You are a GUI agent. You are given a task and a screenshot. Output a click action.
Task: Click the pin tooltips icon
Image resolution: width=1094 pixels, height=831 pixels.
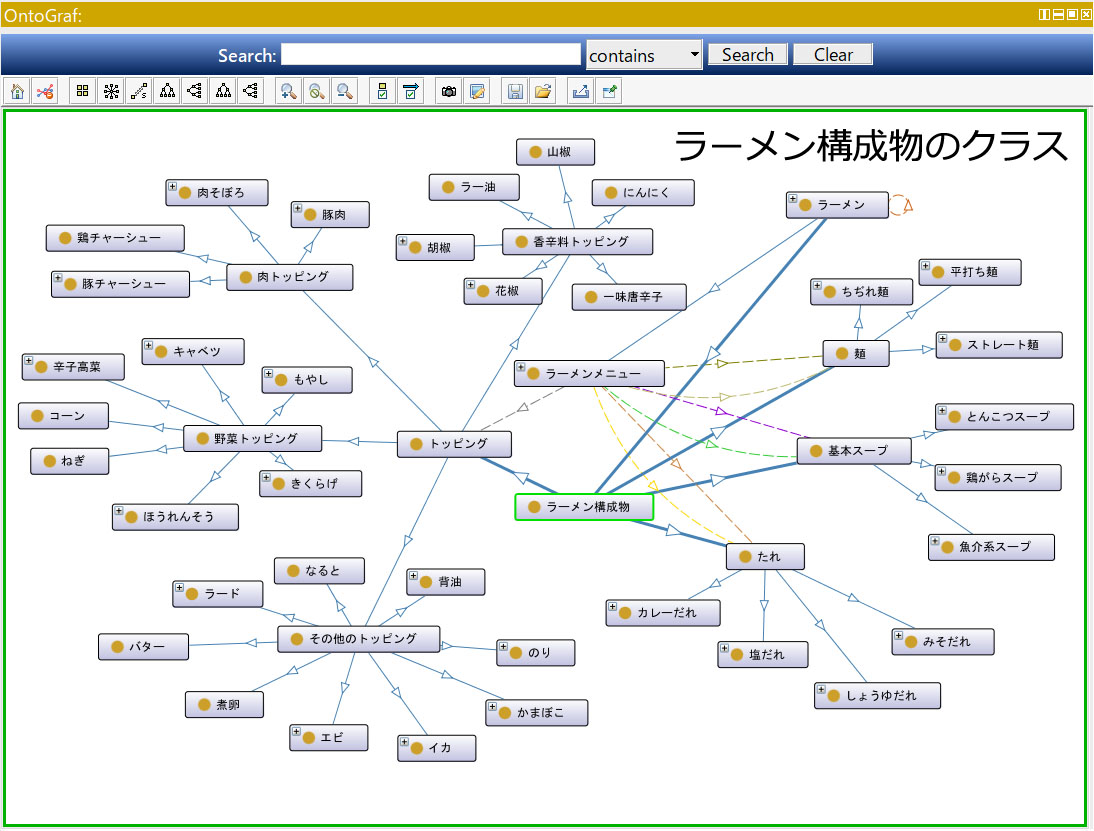609,91
